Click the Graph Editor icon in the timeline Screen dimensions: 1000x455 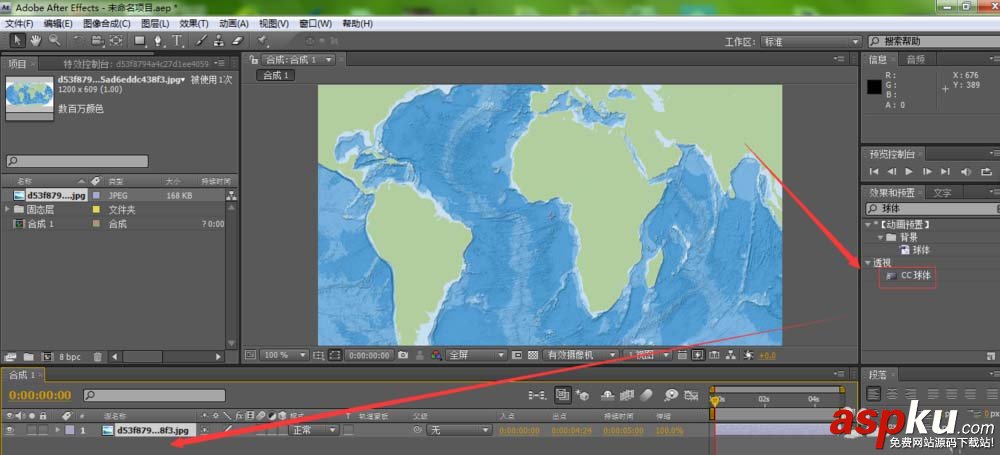691,396
